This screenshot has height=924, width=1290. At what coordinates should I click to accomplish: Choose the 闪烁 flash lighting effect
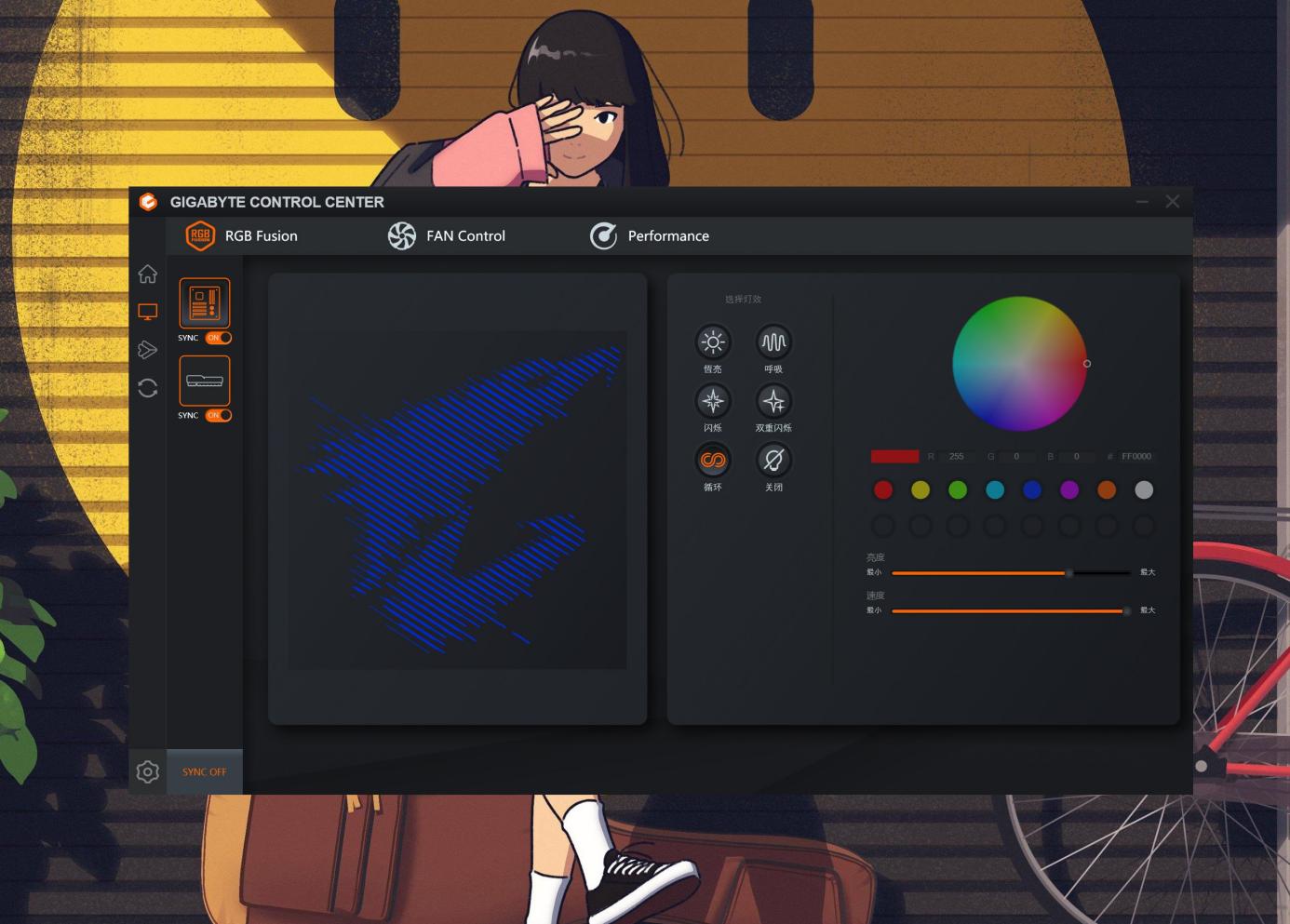pyautogui.click(x=713, y=401)
